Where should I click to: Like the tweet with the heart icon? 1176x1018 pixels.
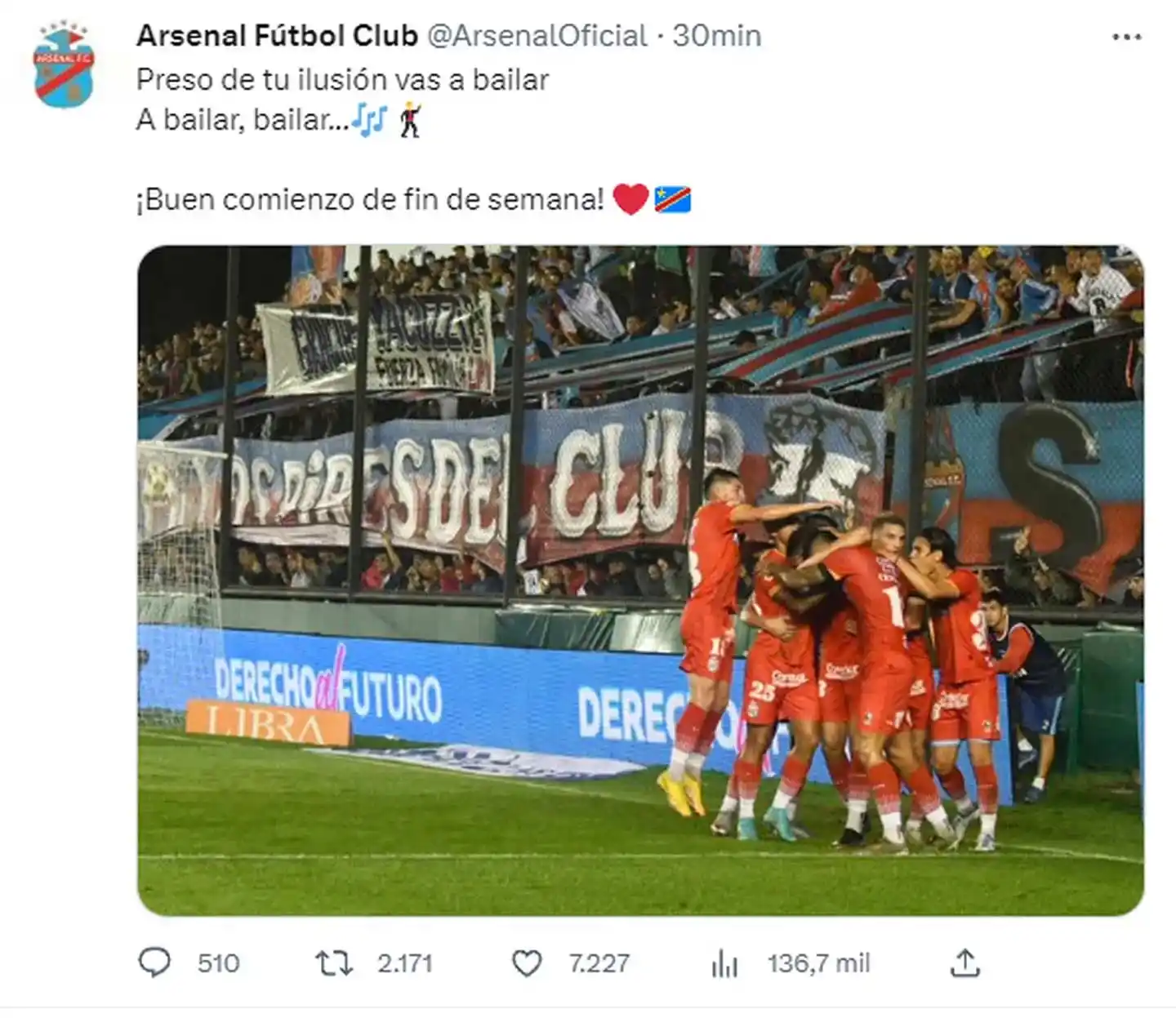(527, 963)
